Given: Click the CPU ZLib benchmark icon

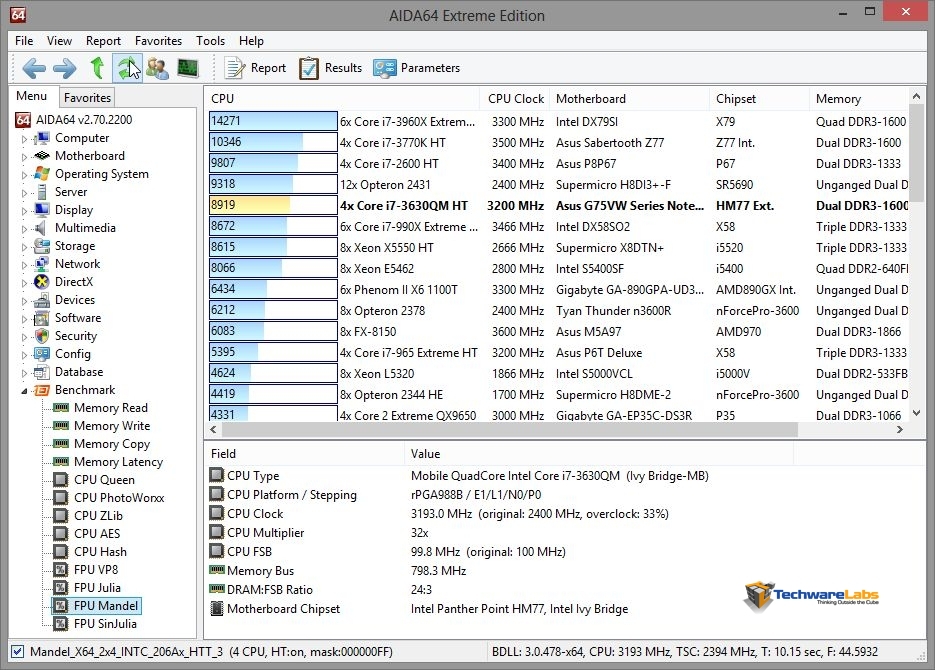Looking at the screenshot, I should tap(61, 516).
